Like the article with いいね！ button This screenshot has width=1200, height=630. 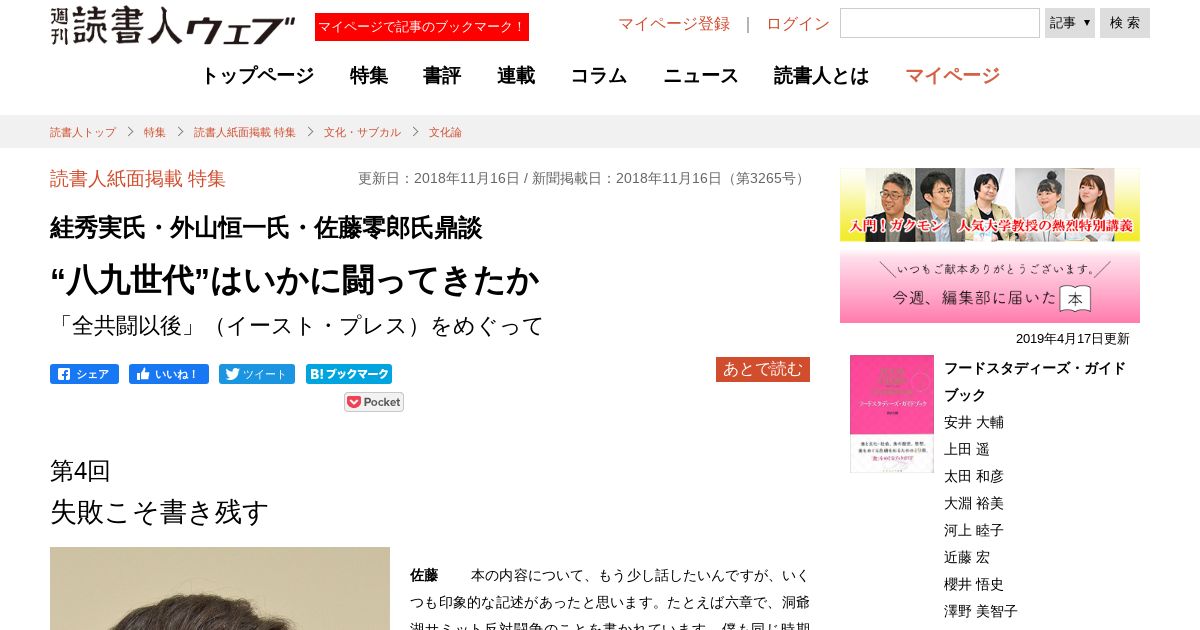click(168, 374)
